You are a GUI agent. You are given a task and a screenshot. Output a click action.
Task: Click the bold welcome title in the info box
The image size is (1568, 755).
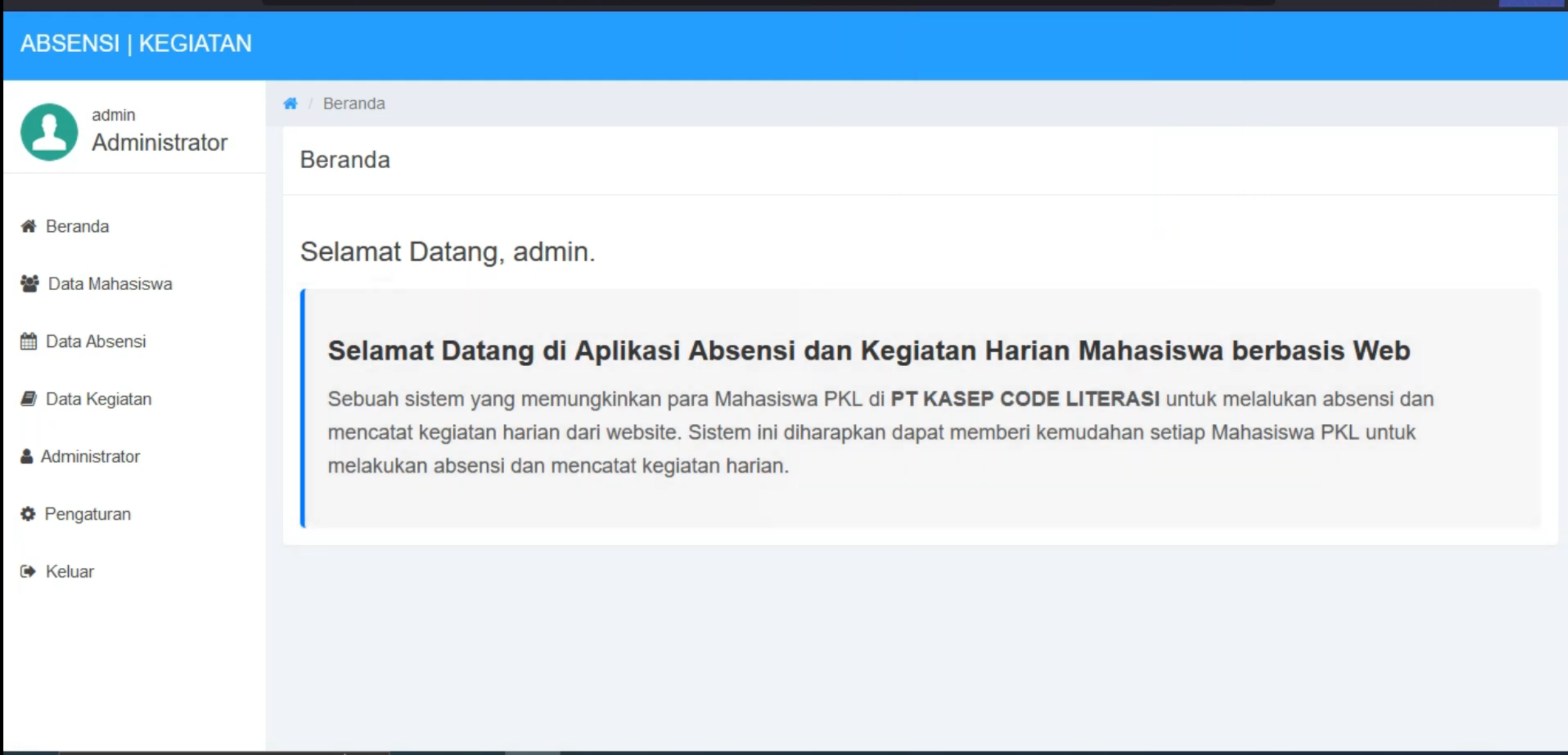coord(869,351)
